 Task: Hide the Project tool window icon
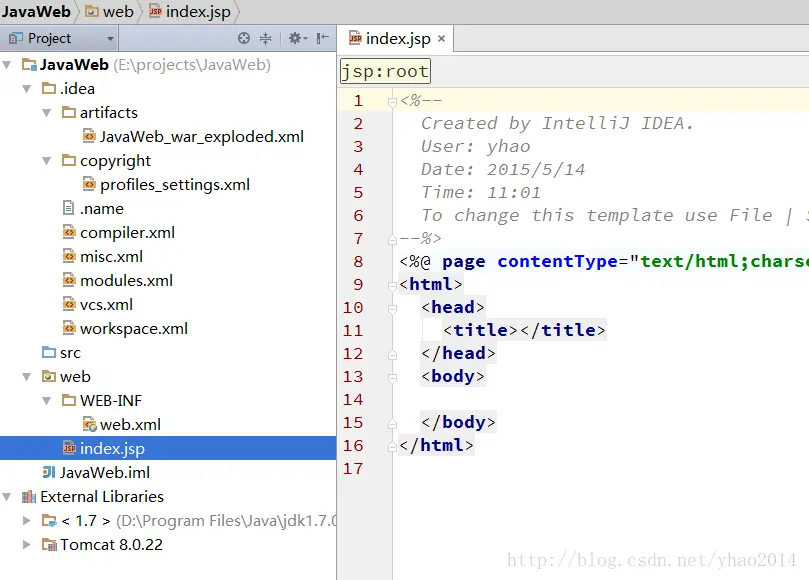pyautogui.click(x=322, y=38)
